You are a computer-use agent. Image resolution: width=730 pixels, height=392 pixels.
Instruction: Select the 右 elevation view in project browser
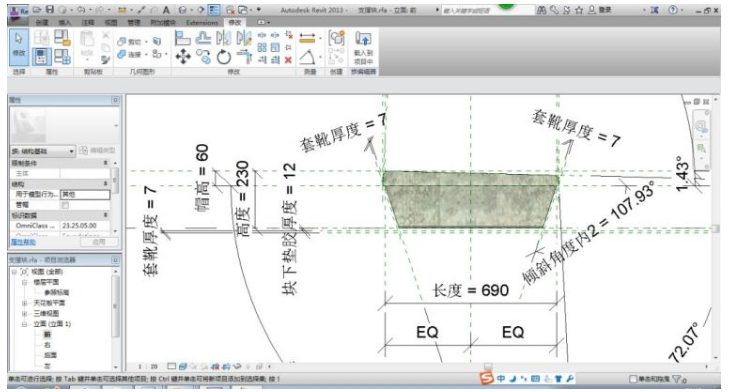[47, 345]
